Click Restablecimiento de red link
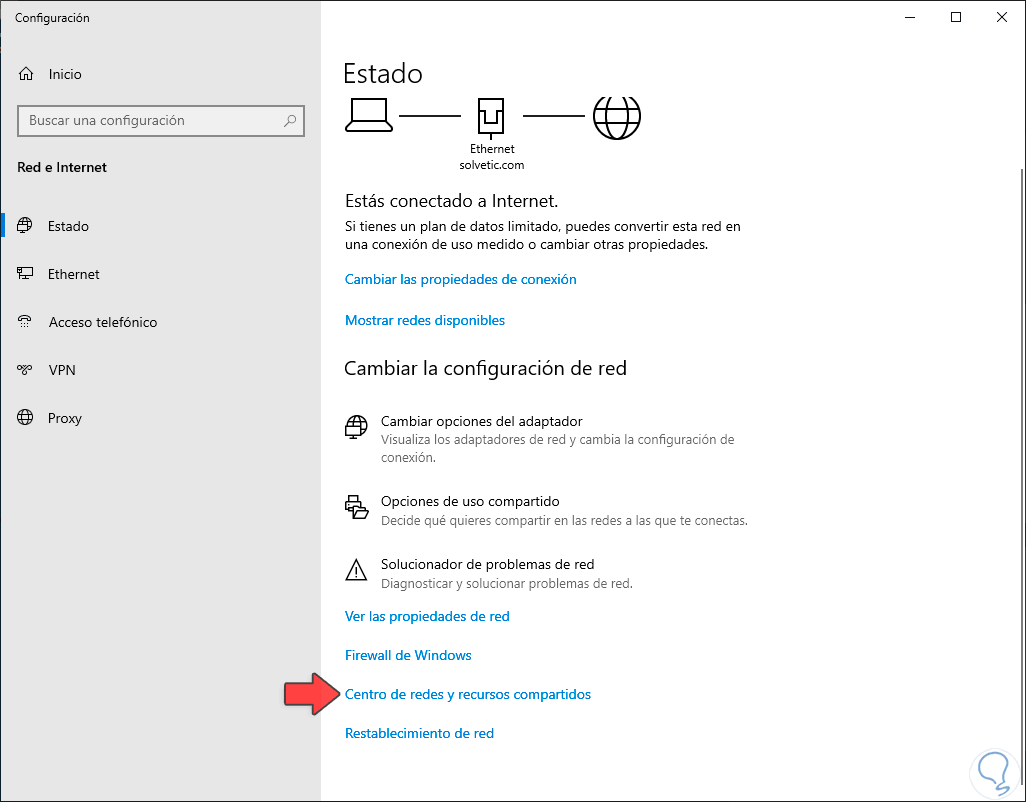Image resolution: width=1026 pixels, height=802 pixels. (x=419, y=733)
